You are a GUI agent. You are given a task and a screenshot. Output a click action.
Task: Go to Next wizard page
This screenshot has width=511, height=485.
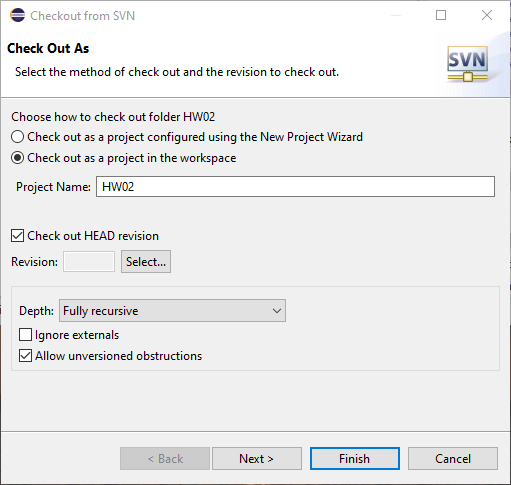click(x=257, y=459)
